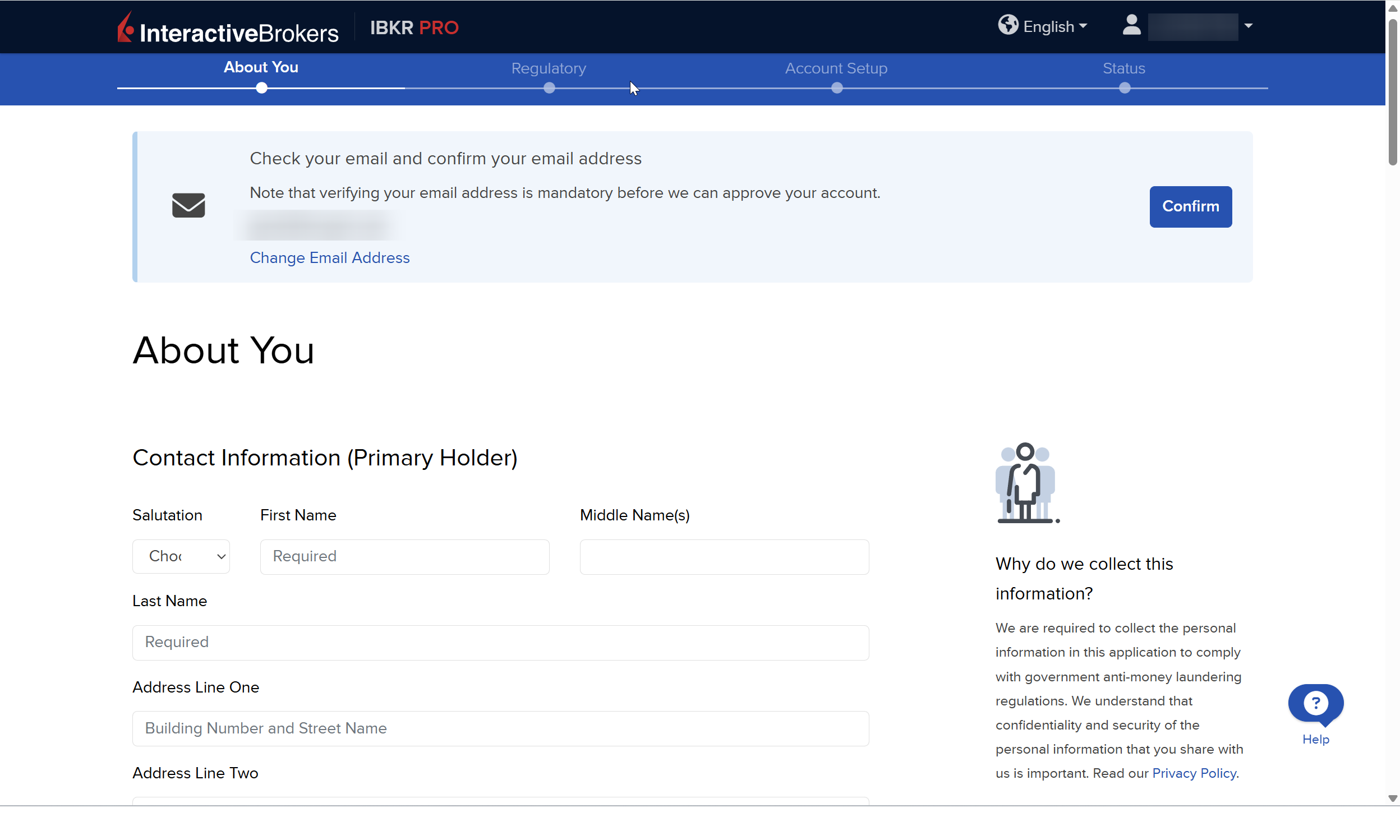The image size is (1400, 840).
Task: Open the Privacy Policy link
Action: pyautogui.click(x=1194, y=774)
